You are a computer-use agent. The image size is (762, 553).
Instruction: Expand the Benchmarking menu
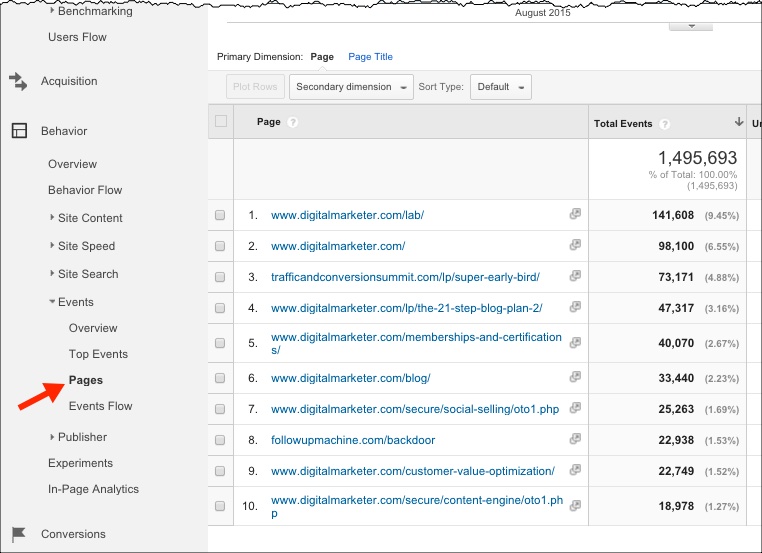click(52, 10)
